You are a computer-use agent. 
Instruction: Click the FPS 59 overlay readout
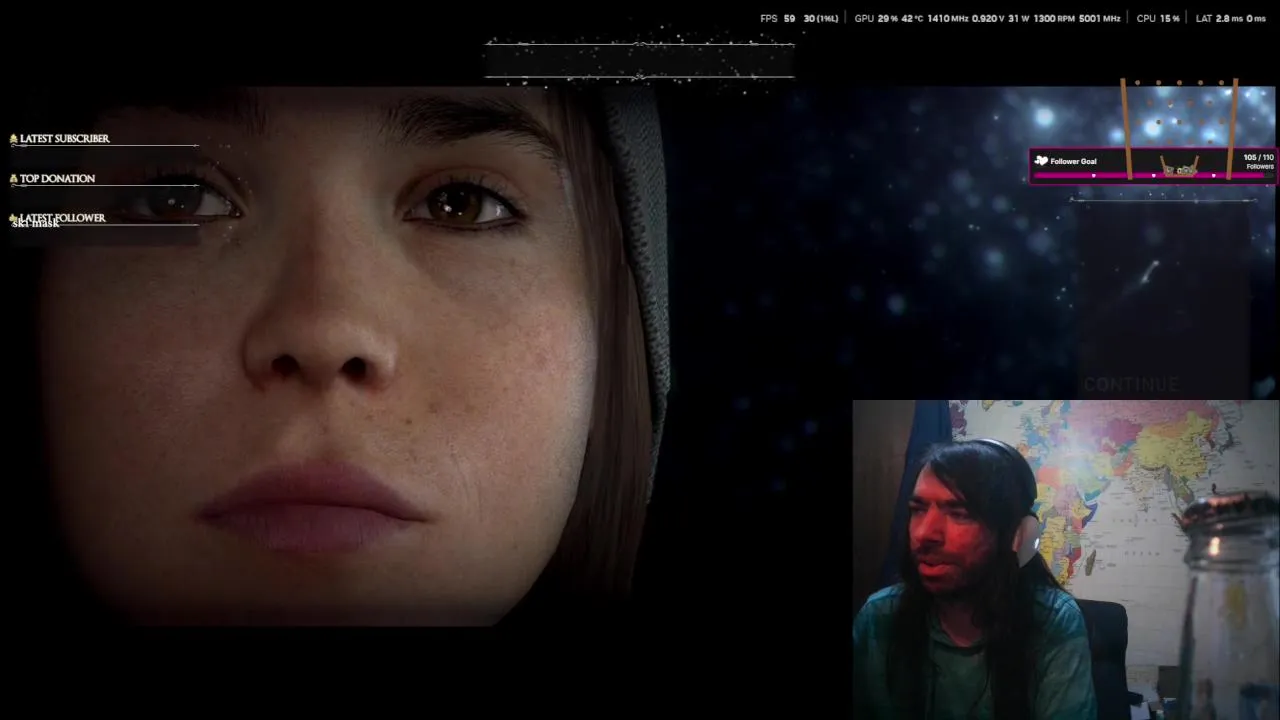pos(778,19)
